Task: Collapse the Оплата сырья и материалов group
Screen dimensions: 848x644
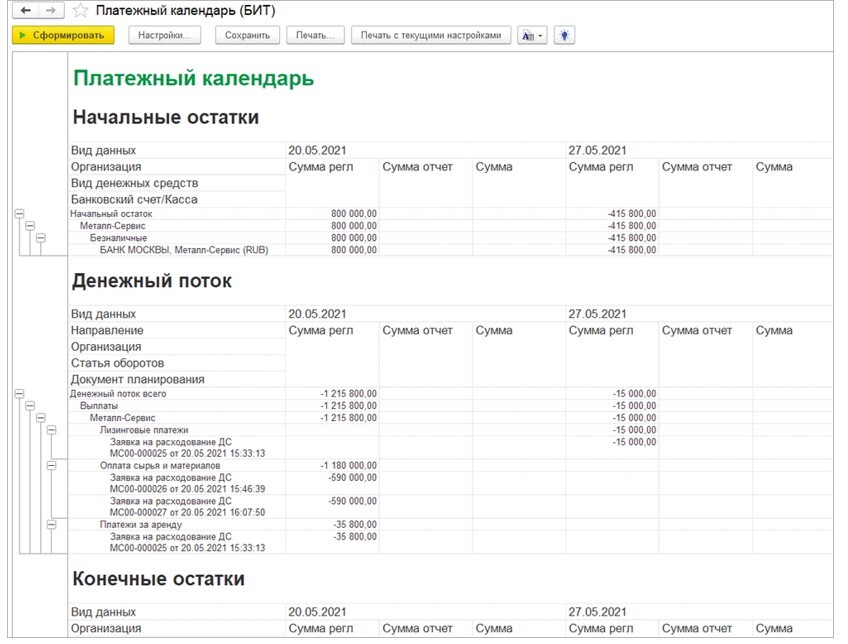Action: tap(51, 464)
